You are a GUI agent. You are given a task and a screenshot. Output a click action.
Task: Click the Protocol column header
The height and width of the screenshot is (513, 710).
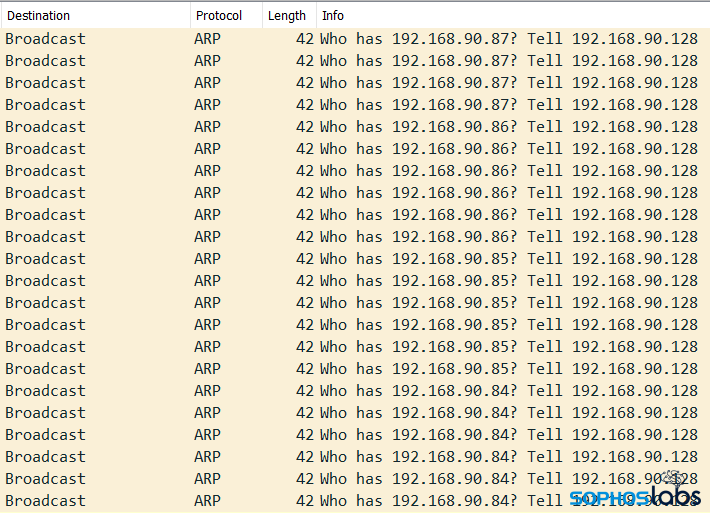pos(219,16)
